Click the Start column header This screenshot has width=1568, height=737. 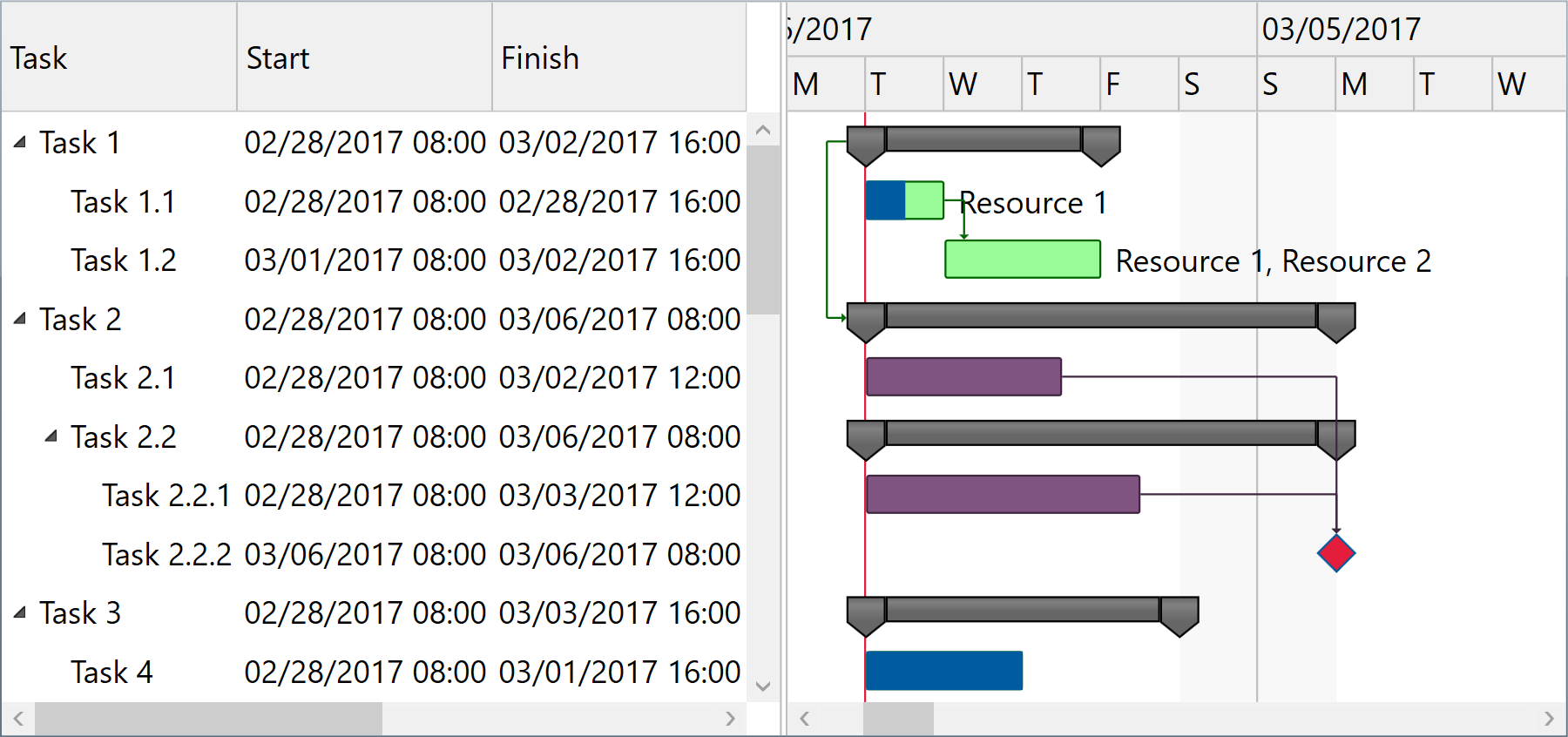click(364, 57)
